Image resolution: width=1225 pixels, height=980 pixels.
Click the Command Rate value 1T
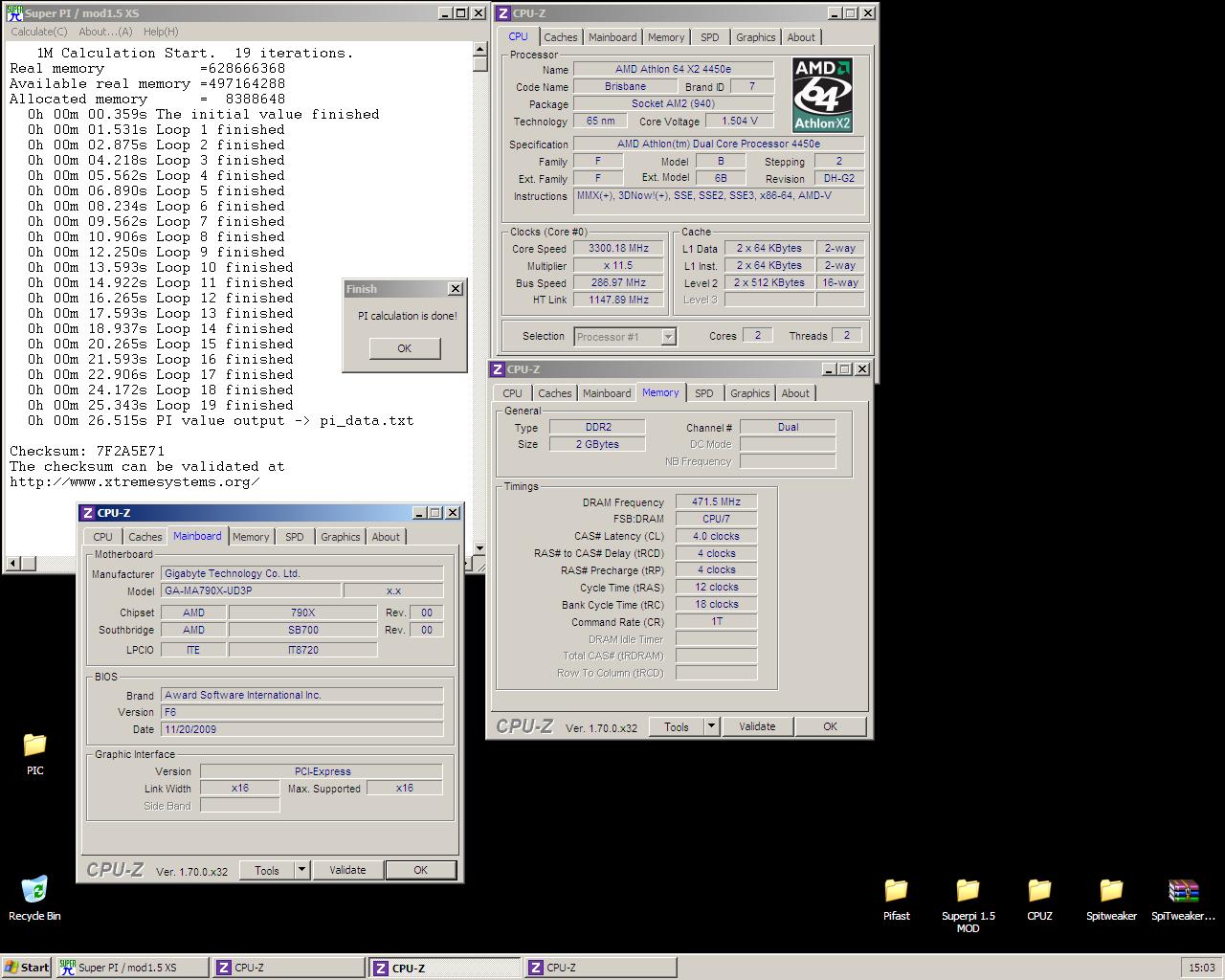716,621
